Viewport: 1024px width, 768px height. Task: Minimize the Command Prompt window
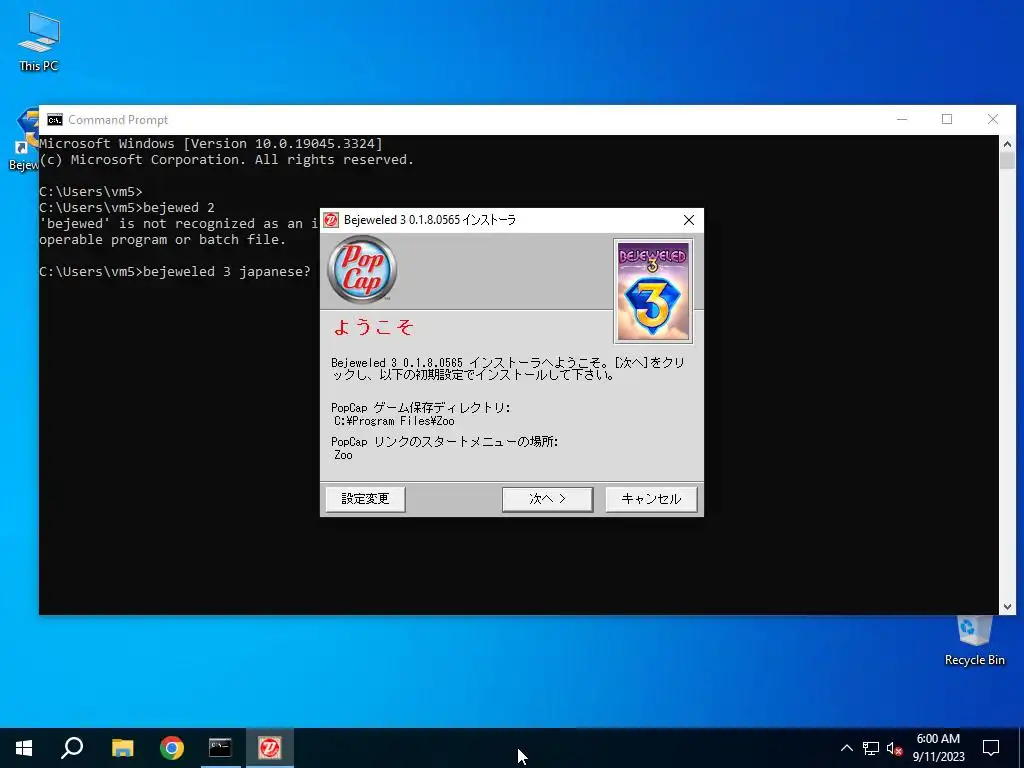[902, 120]
